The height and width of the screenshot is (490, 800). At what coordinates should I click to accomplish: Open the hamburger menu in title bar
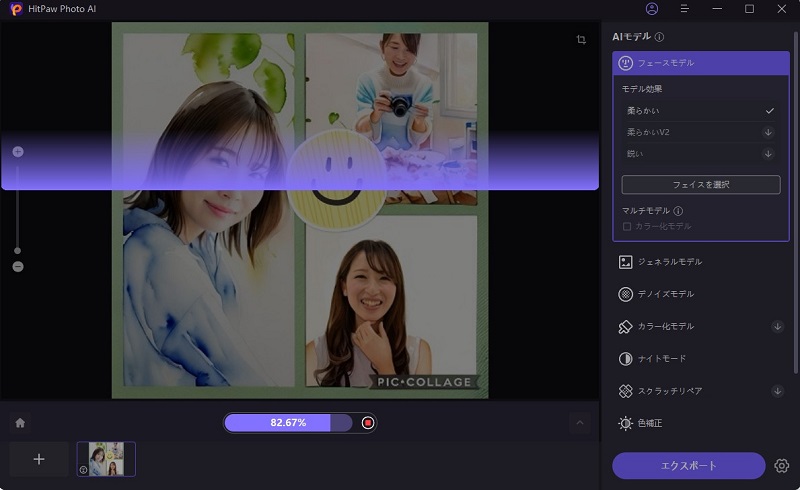(685, 9)
